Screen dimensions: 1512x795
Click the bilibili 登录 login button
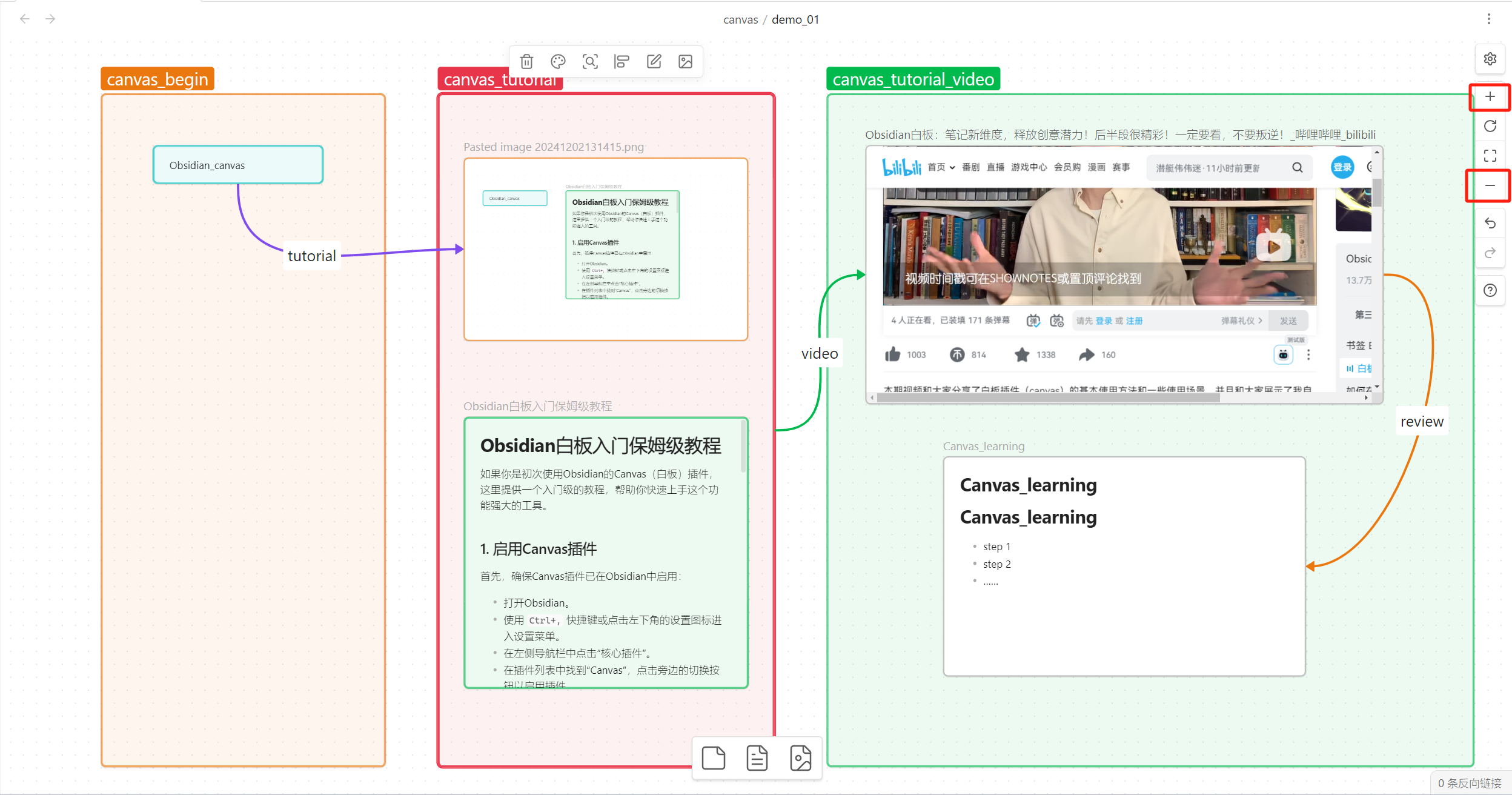coord(1342,167)
